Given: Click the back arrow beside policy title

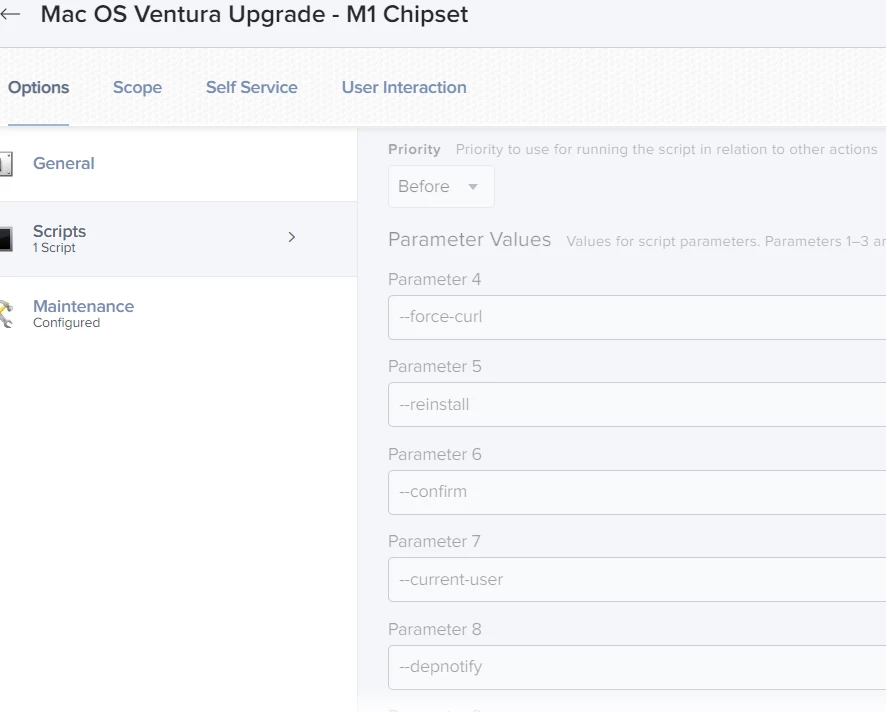Looking at the screenshot, I should pos(10,14).
